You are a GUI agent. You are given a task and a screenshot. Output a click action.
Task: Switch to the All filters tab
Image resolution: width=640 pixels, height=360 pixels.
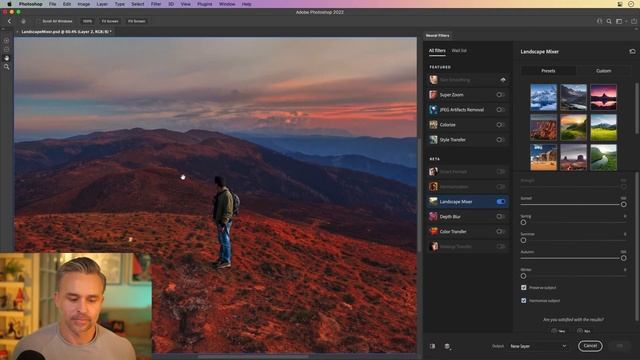coord(437,51)
